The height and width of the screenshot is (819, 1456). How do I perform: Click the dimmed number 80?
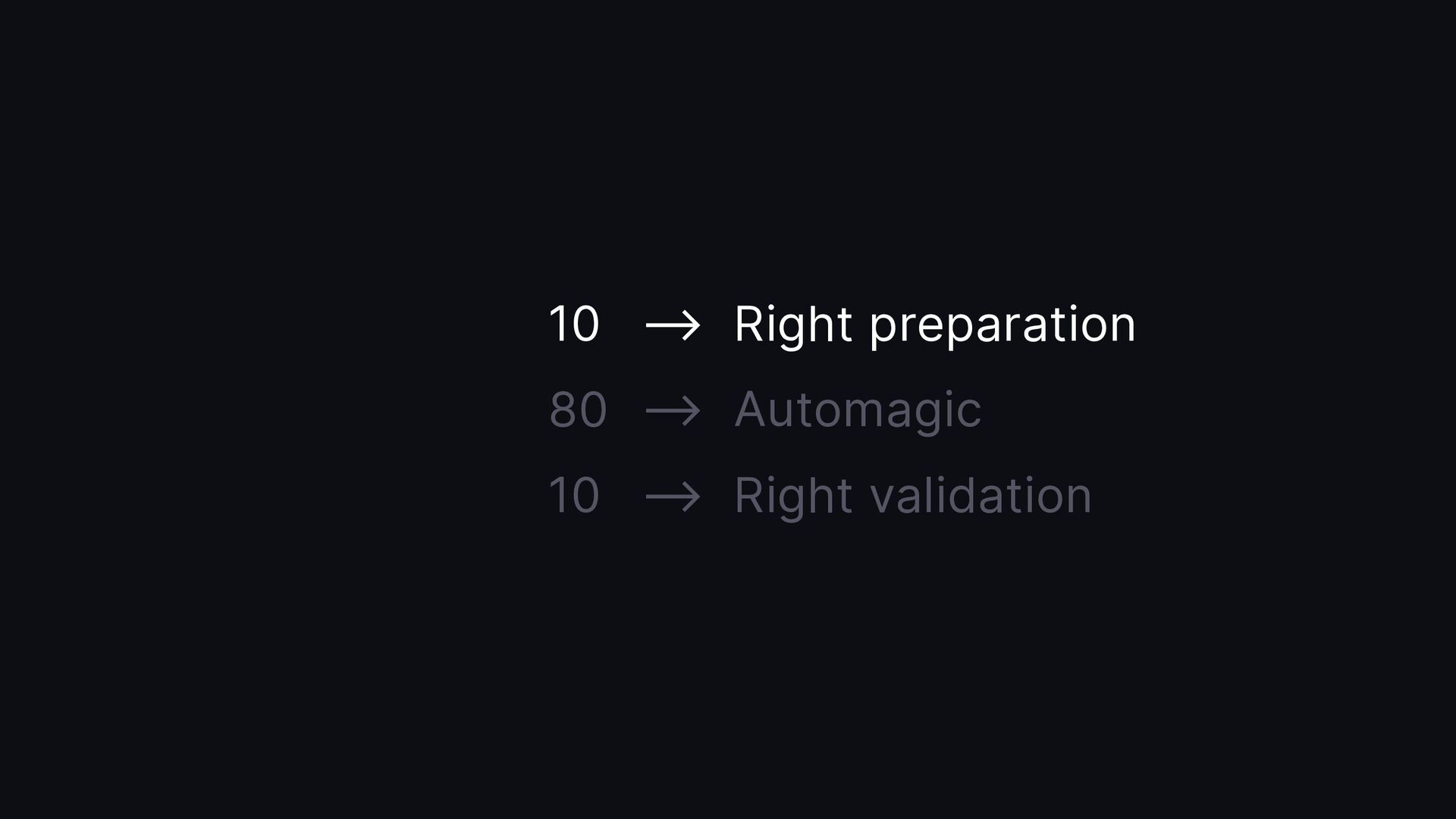(578, 411)
